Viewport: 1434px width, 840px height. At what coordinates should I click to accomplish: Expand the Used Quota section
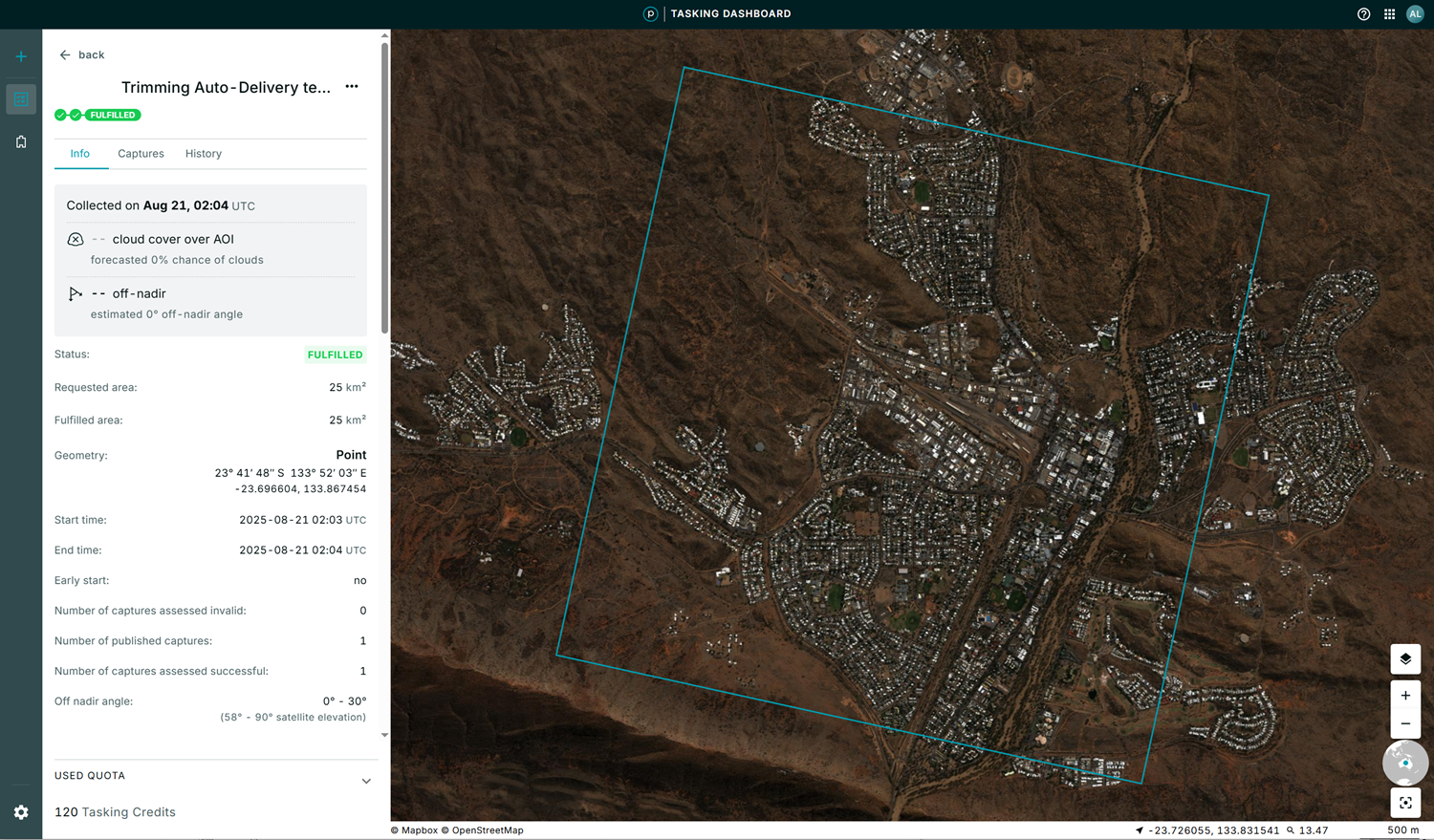[366, 781]
